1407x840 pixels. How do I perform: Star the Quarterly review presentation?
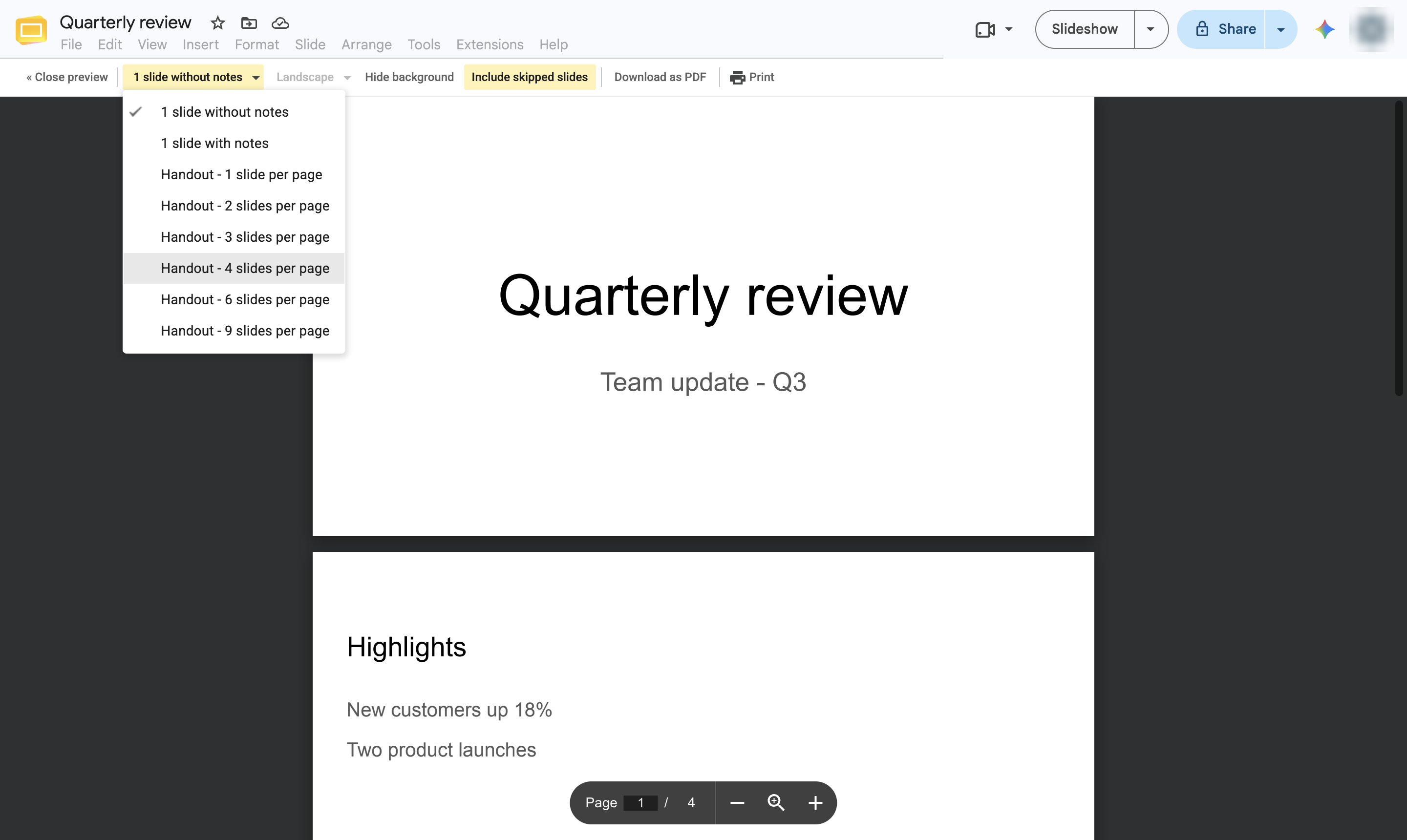(217, 23)
